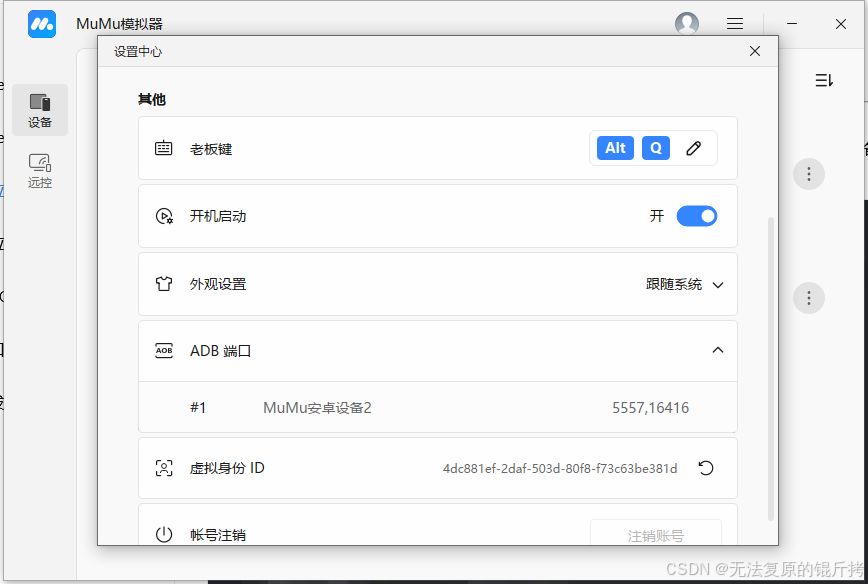Click the Alt key badge
The image size is (868, 584).
[x=615, y=148]
